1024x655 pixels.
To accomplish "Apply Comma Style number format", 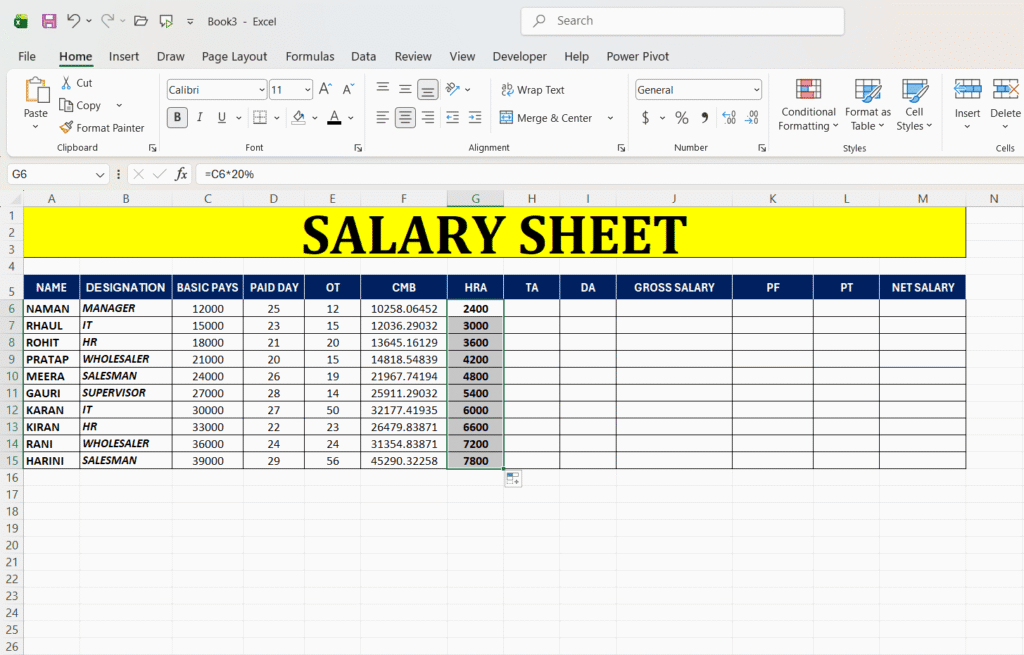I will pos(705,118).
